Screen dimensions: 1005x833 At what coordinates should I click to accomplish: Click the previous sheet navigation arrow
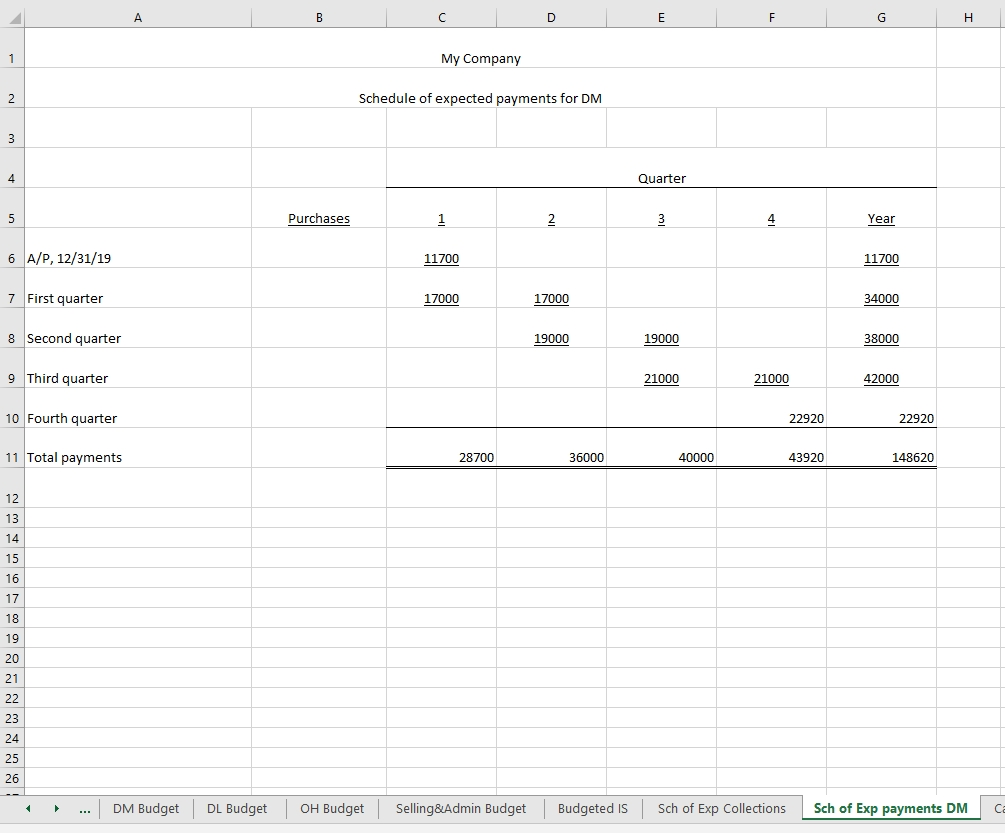(x=27, y=808)
